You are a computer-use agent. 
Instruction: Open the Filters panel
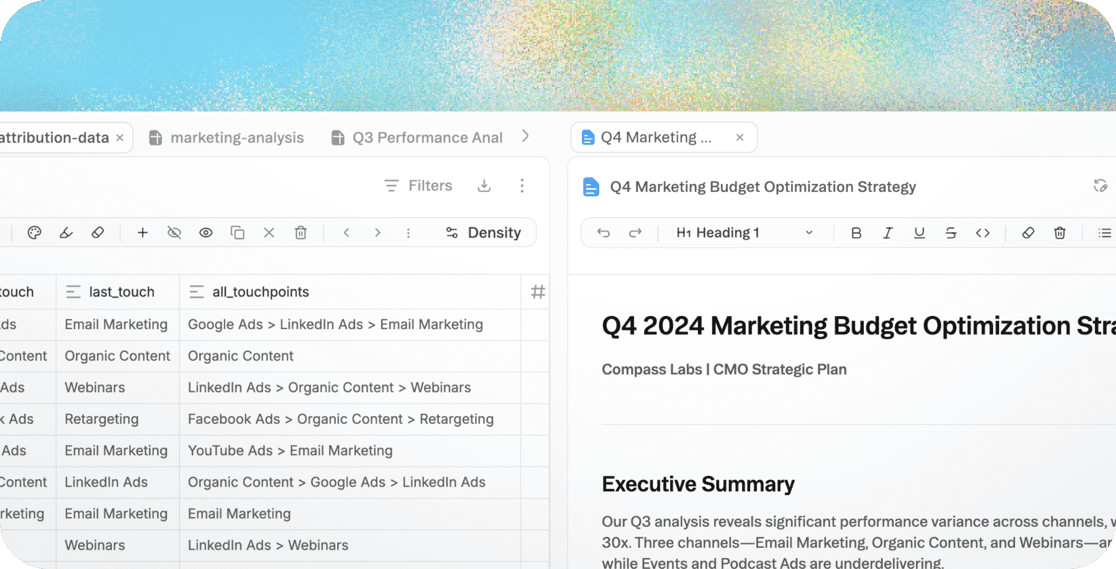[418, 186]
